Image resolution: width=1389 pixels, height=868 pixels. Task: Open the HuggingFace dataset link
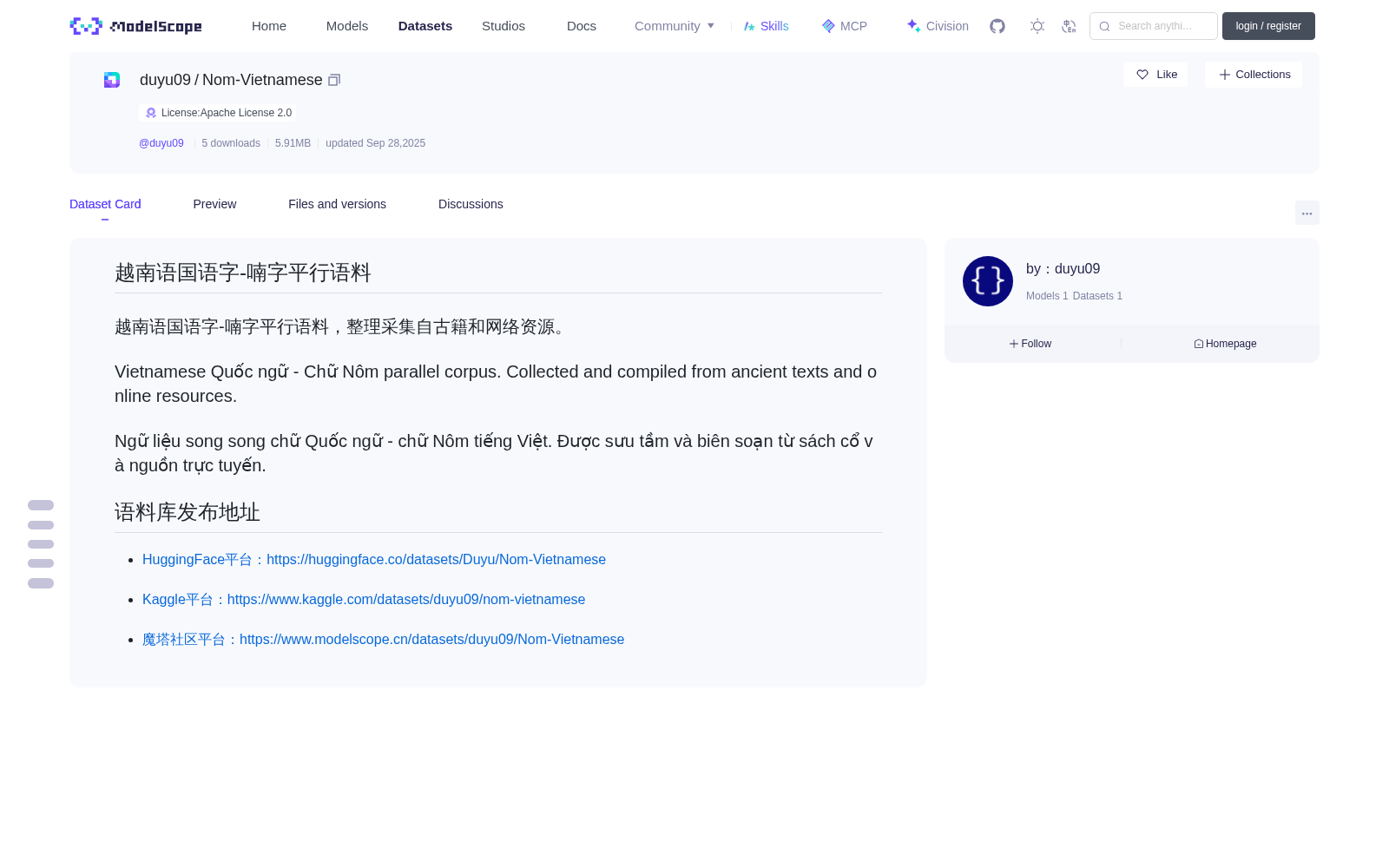(374, 560)
